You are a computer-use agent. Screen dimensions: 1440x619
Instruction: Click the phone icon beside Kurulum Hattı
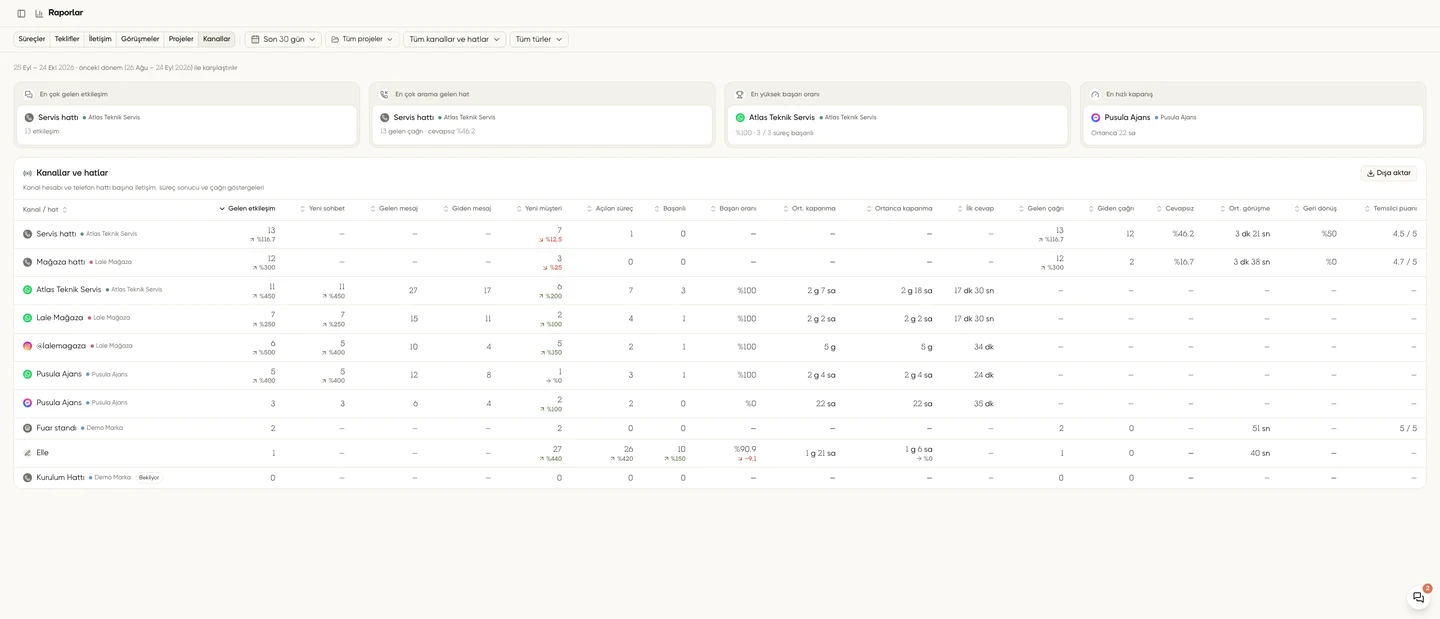click(28, 478)
